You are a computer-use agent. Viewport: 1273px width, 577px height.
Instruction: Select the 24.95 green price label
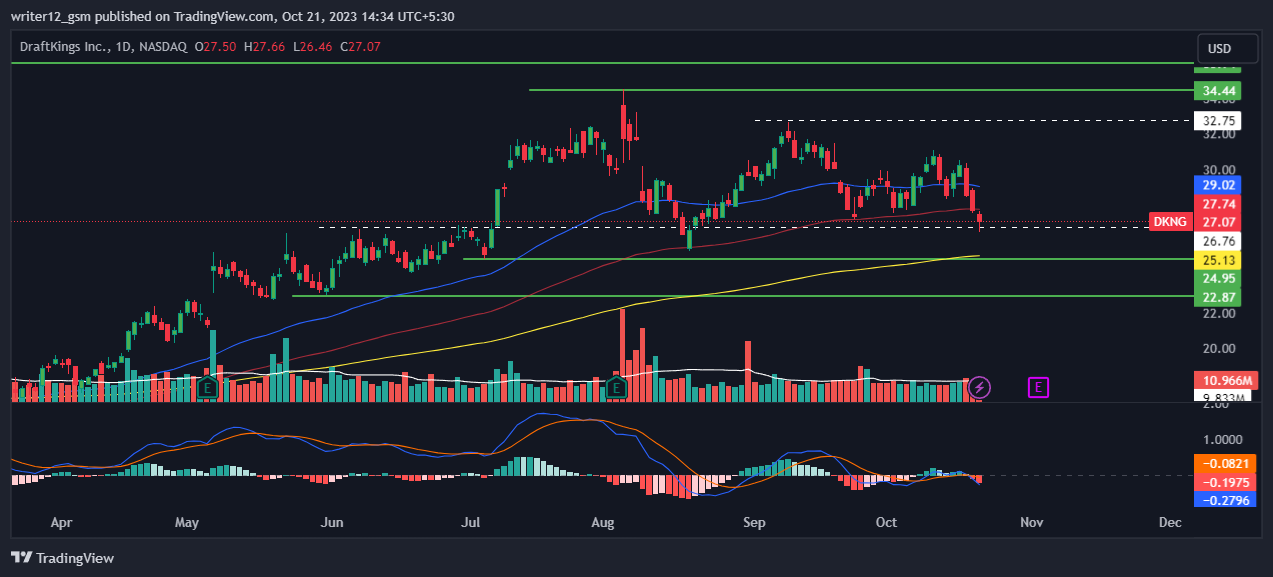tap(1217, 278)
